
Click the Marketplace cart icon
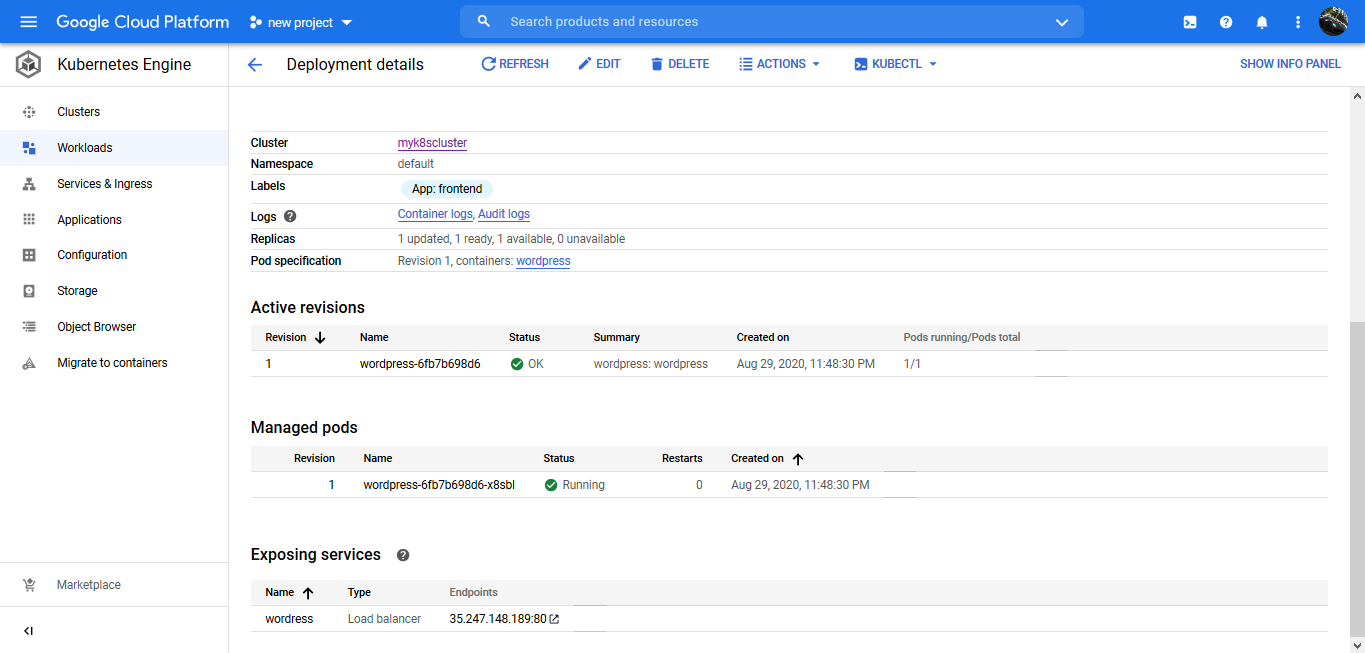[x=29, y=585]
